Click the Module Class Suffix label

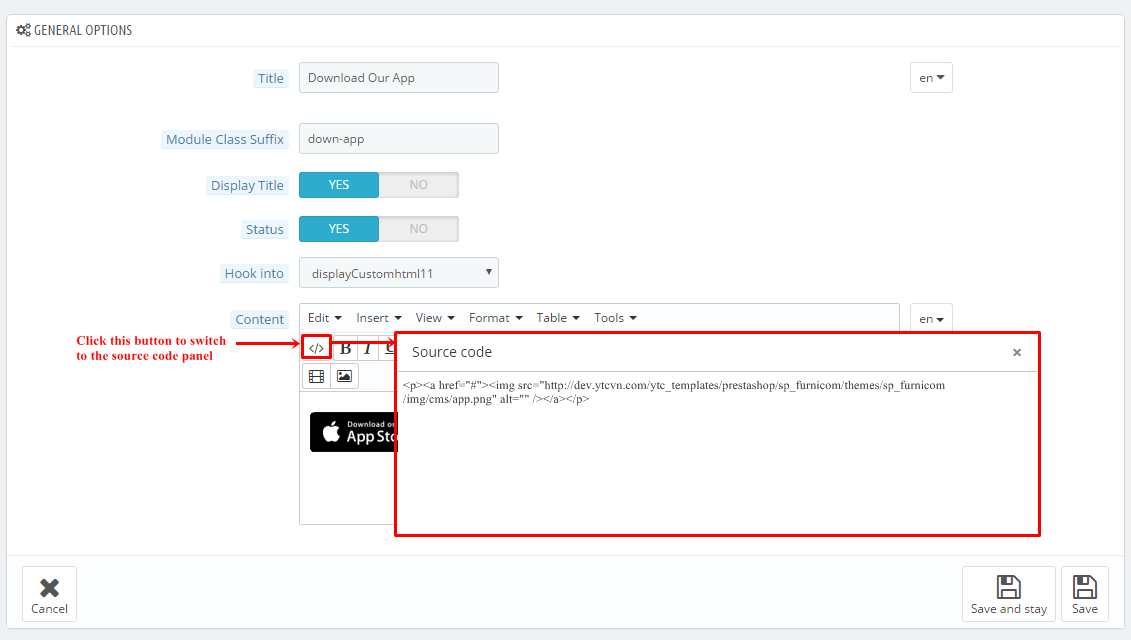tap(224, 139)
